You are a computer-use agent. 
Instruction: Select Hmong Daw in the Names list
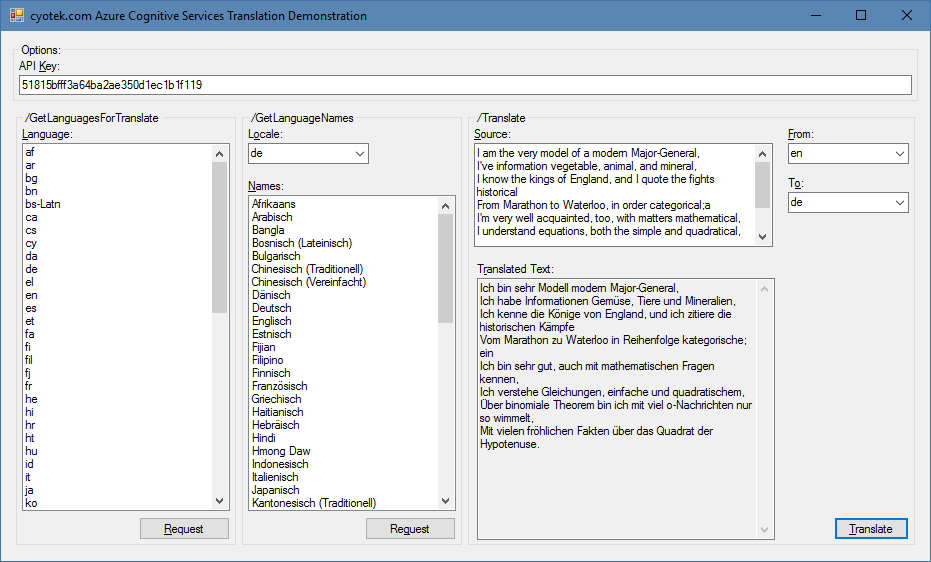pyautogui.click(x=344, y=452)
